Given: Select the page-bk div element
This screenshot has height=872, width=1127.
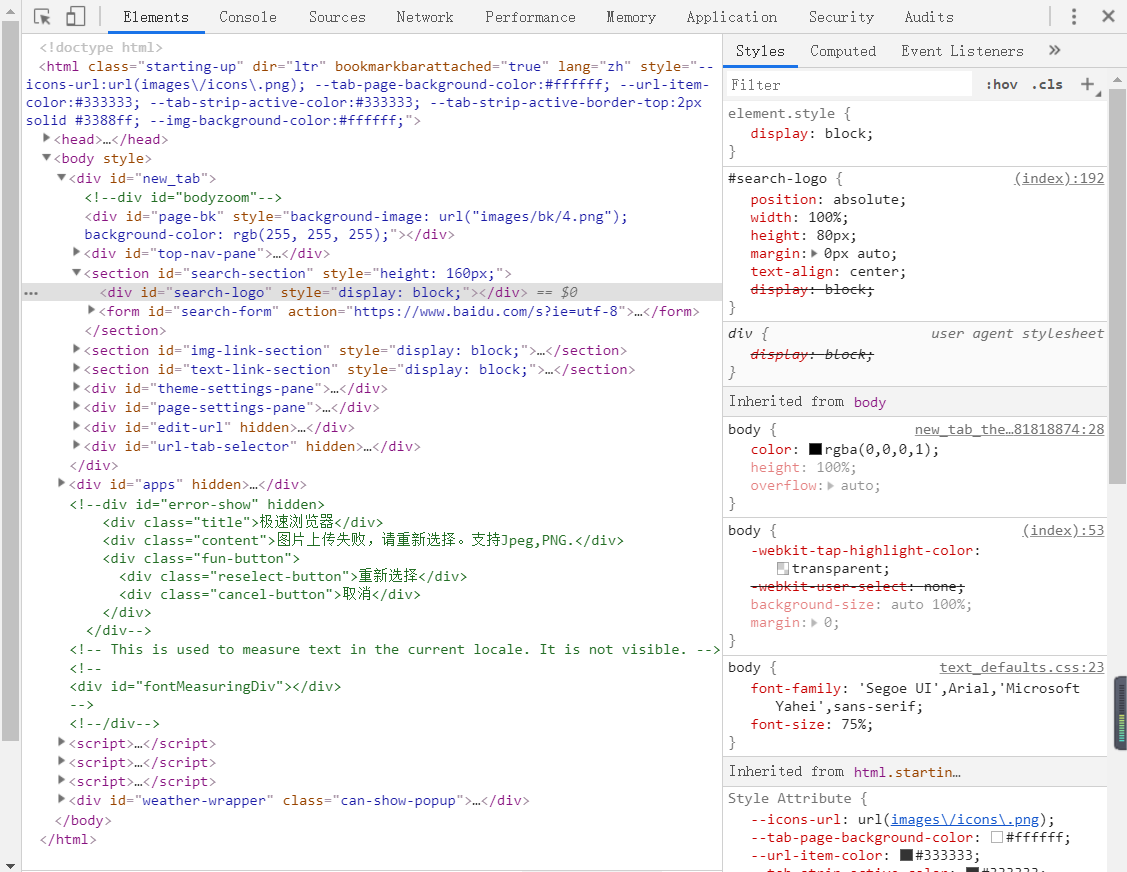Looking at the screenshot, I should [356, 225].
